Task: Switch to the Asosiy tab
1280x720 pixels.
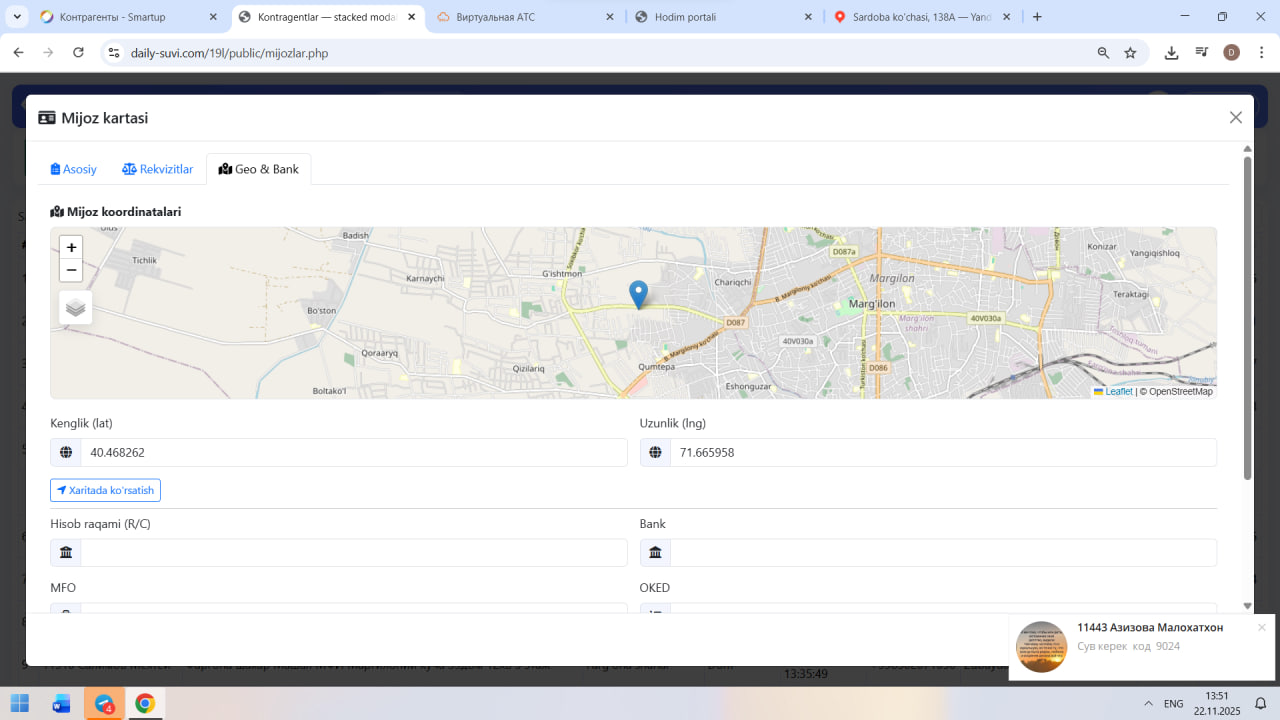Action: coord(74,169)
